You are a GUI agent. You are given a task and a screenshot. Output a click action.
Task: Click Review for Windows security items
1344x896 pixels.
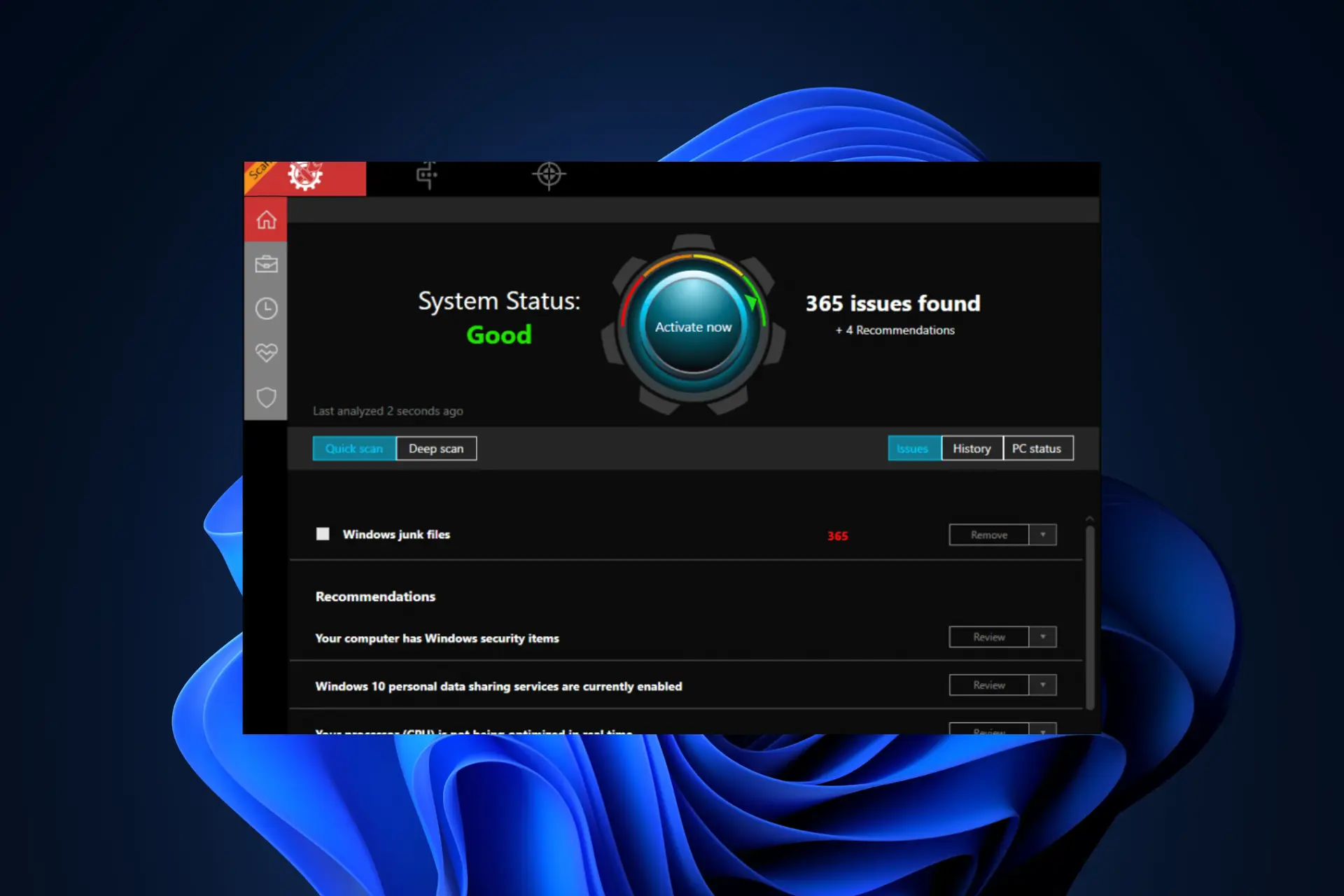[x=988, y=637]
